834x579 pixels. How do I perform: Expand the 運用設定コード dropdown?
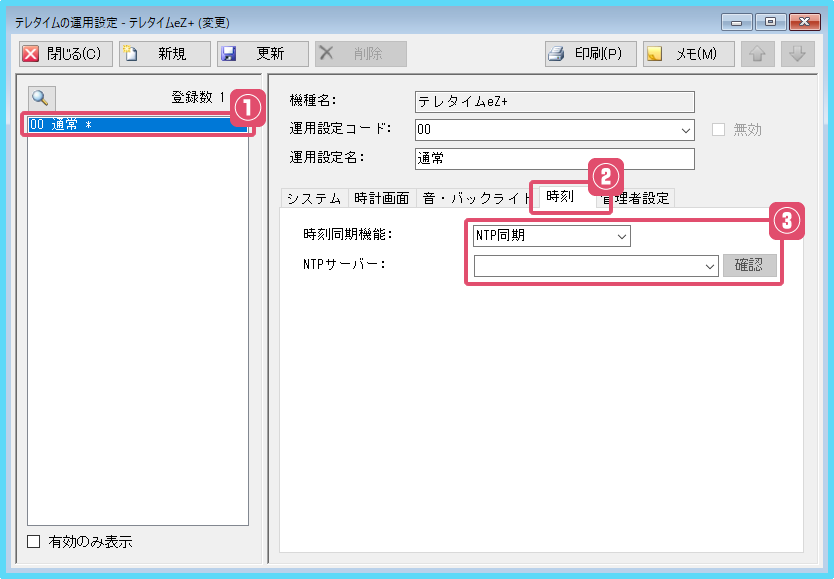[685, 130]
